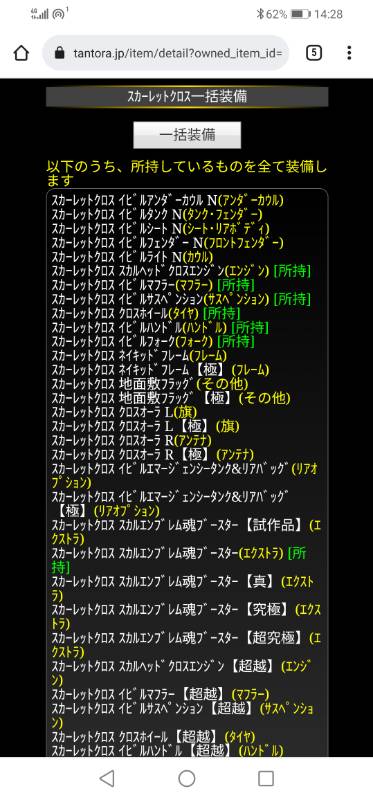Tap the スカーレットクロス一括装備 header bar

187,96
